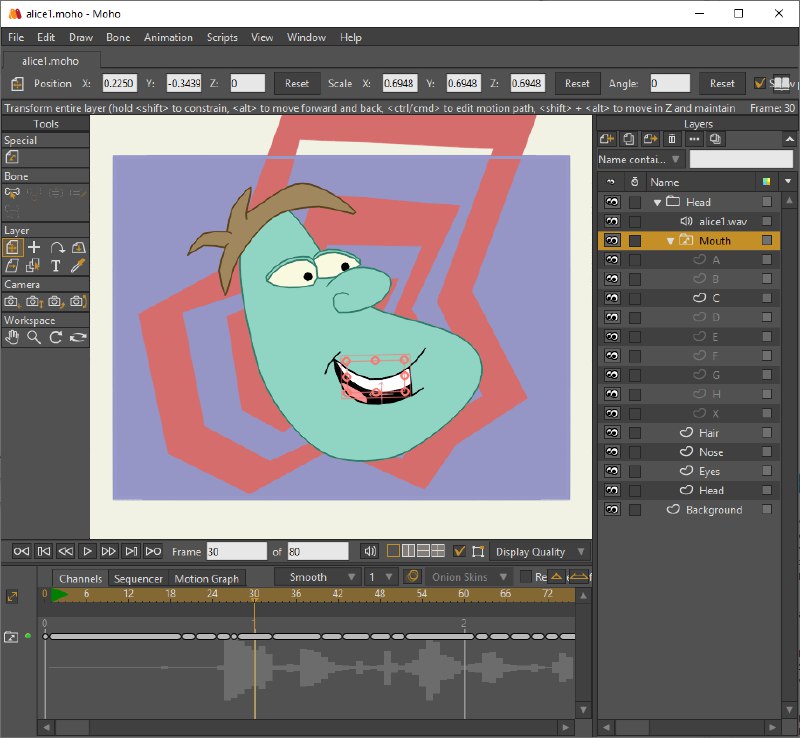Select the Pan workspace hand tool
Viewport: 800px width, 738px height.
tap(12, 337)
